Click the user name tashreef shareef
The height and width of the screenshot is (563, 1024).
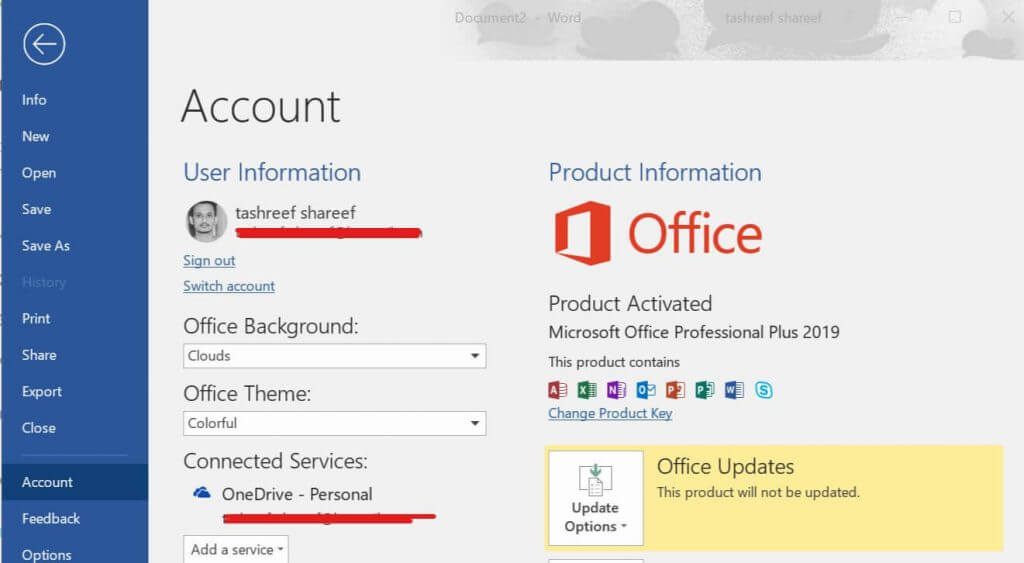click(x=295, y=213)
